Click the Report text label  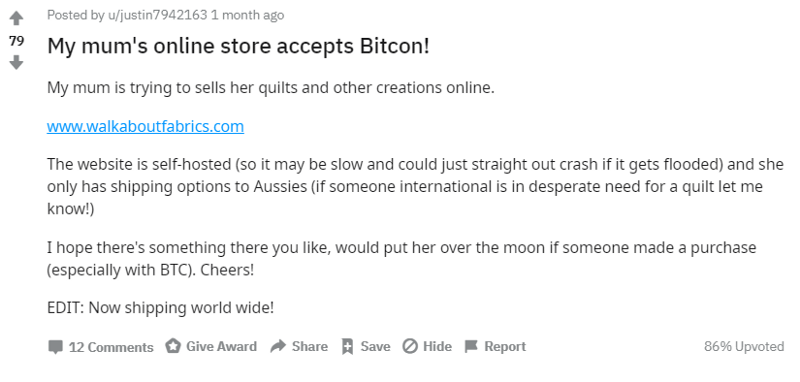[505, 347]
